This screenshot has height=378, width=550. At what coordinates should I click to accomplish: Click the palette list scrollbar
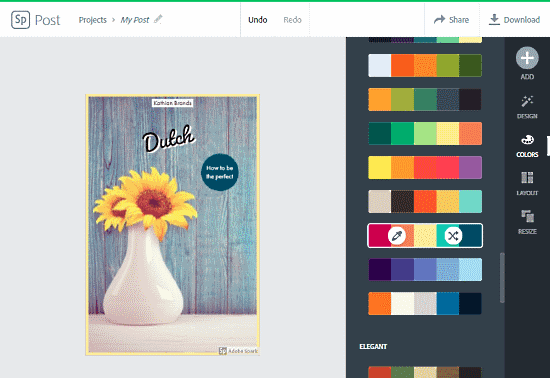[502, 277]
